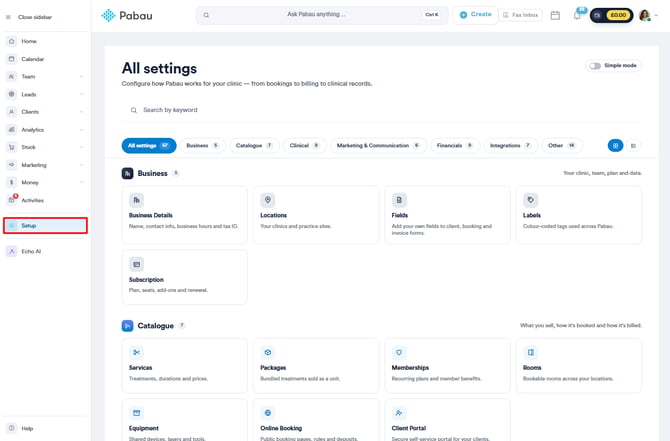Select the Integrations filter tab
Viewport: 670px width, 441px height.
pos(510,146)
